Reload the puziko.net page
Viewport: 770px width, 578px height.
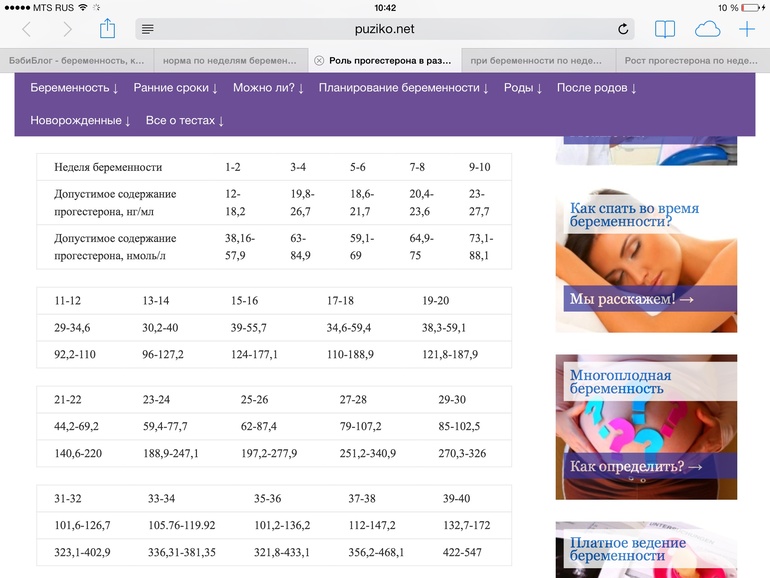(x=623, y=30)
